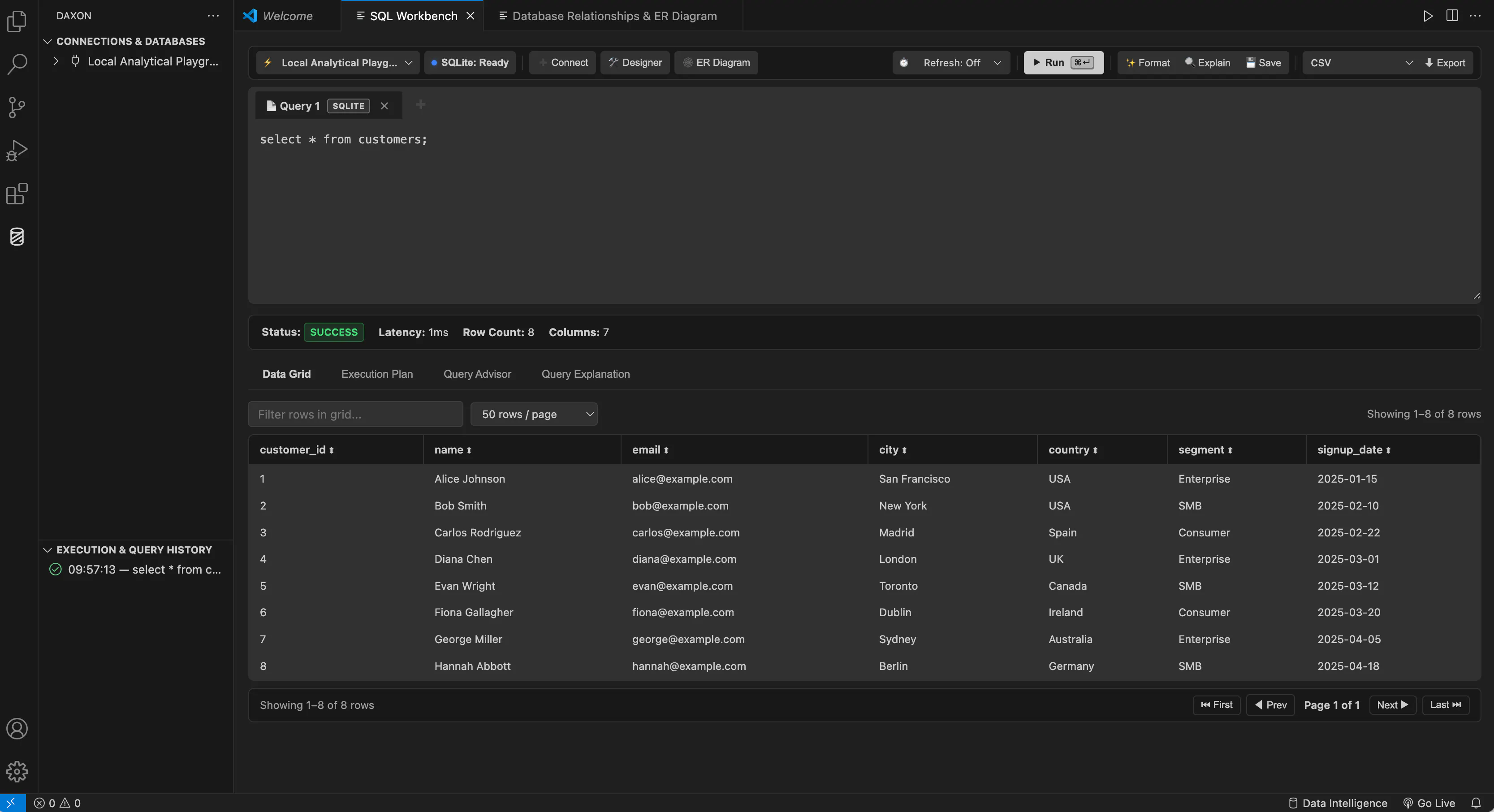Open the CSV export format dropdown

[x=1360, y=63]
